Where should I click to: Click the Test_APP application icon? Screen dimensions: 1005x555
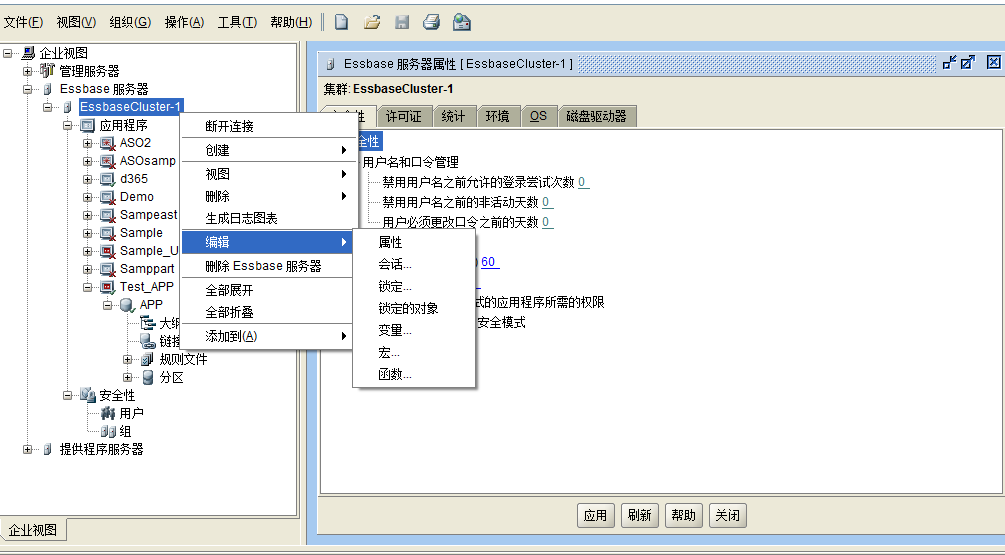tap(108, 286)
